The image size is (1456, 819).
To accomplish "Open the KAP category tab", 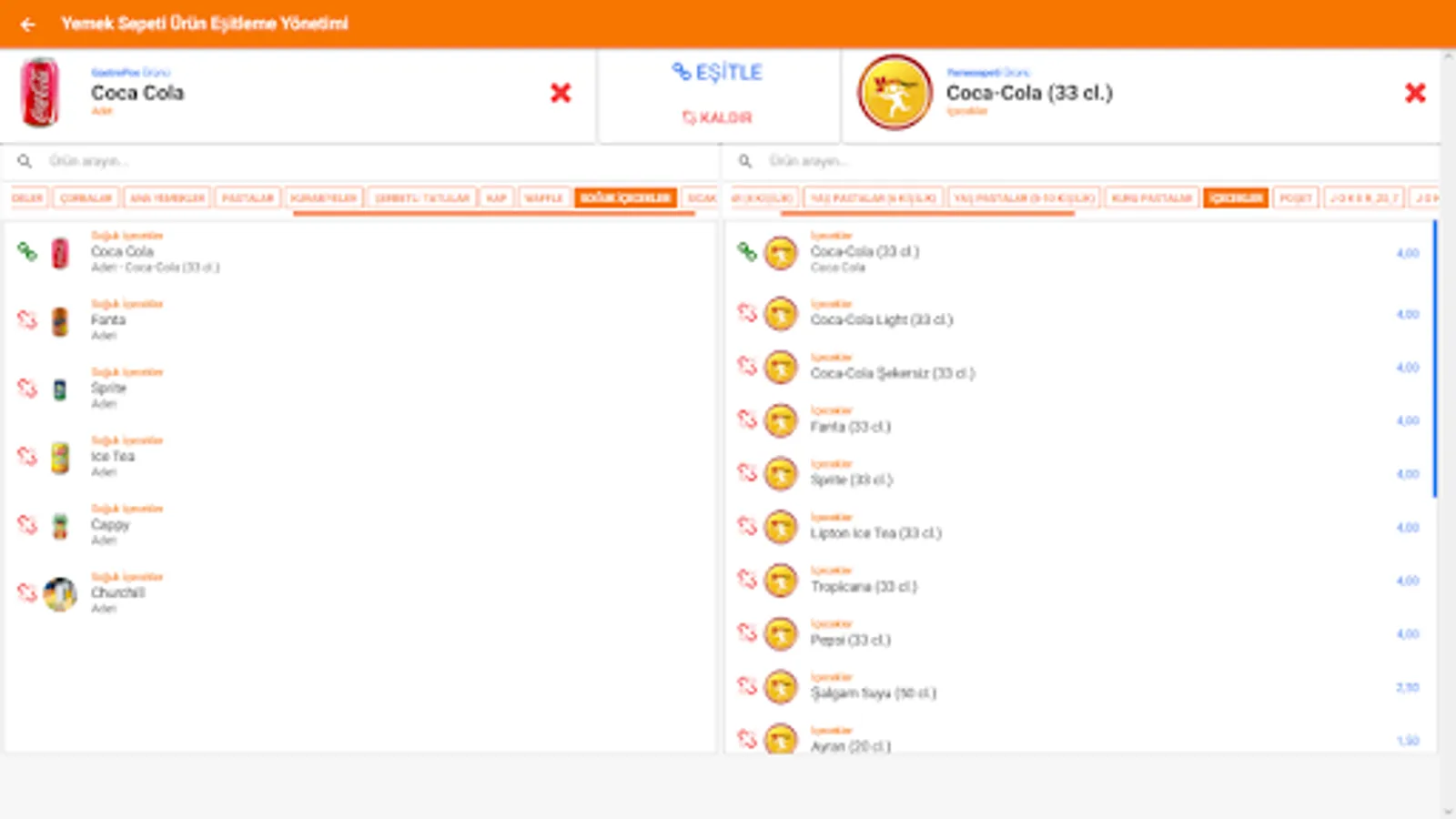I will point(496,197).
